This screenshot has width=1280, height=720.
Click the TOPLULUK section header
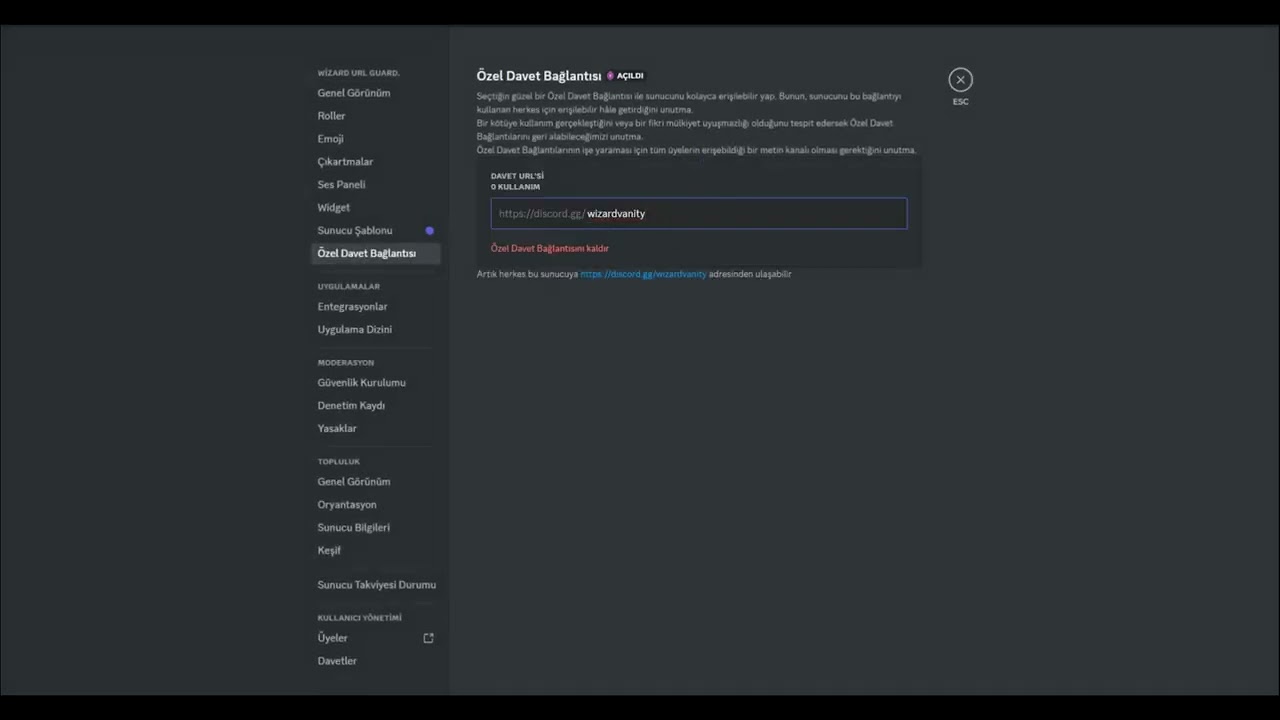[339, 462]
